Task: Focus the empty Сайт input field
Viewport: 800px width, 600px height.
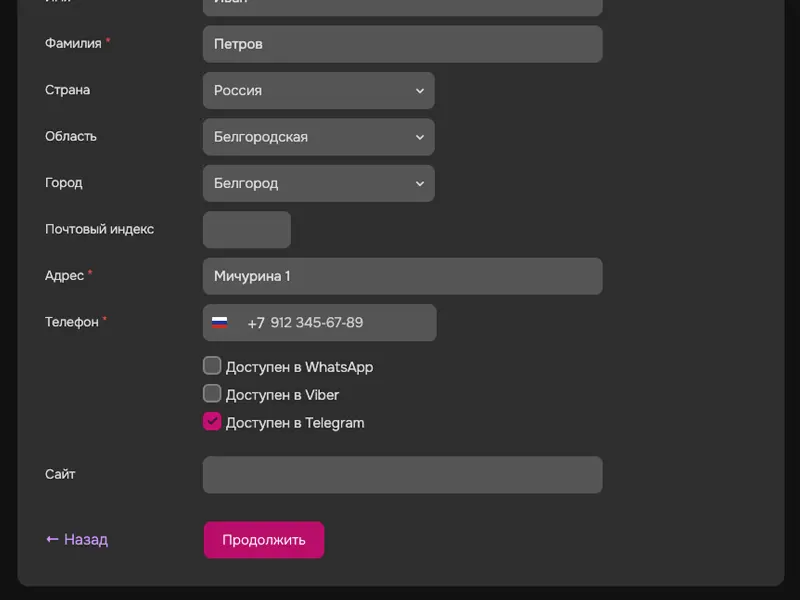Action: pos(402,475)
